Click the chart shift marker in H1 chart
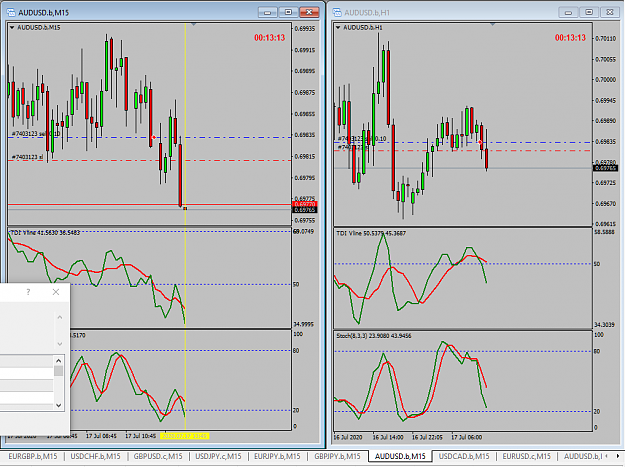625x467 pixels. (x=493, y=25)
